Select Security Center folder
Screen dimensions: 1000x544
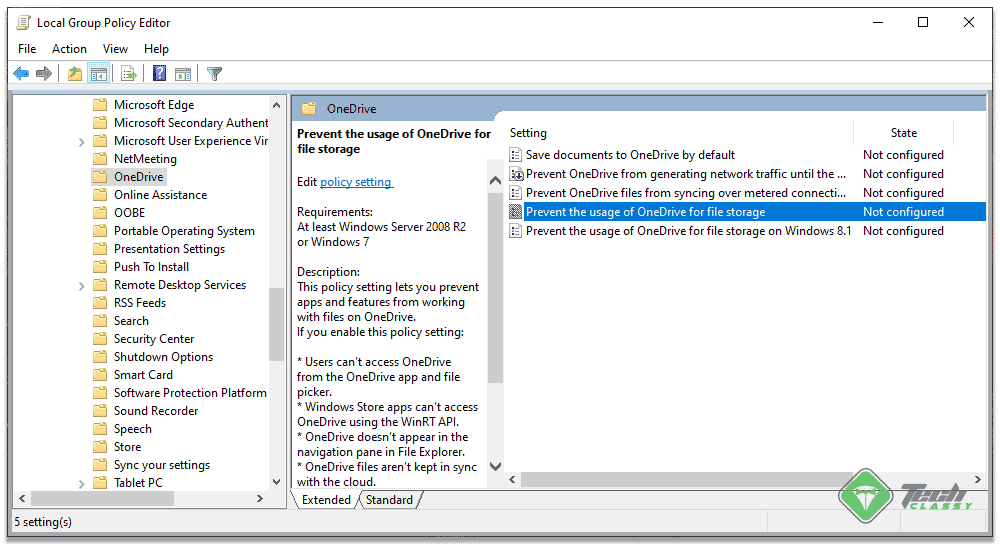[x=154, y=339]
